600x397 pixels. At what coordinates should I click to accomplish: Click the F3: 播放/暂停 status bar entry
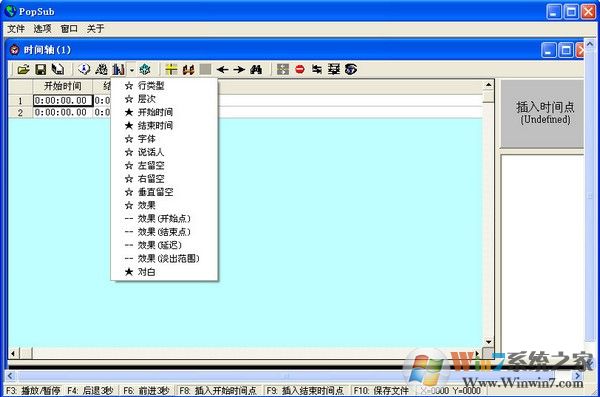click(33, 390)
